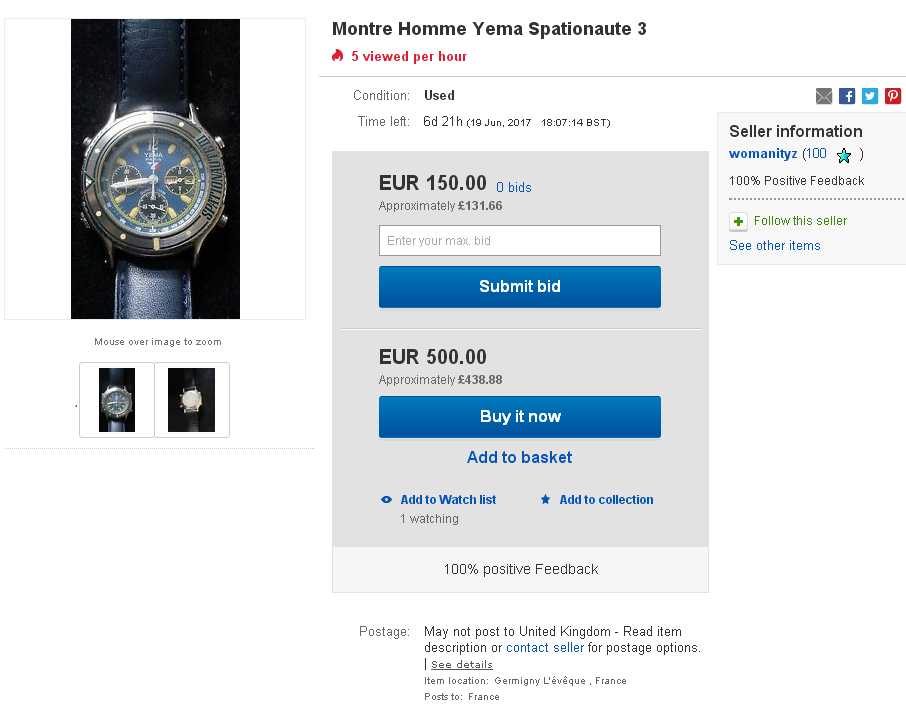The width and height of the screenshot is (906, 711).
Task: Open the 0 bids link
Action: (x=514, y=187)
